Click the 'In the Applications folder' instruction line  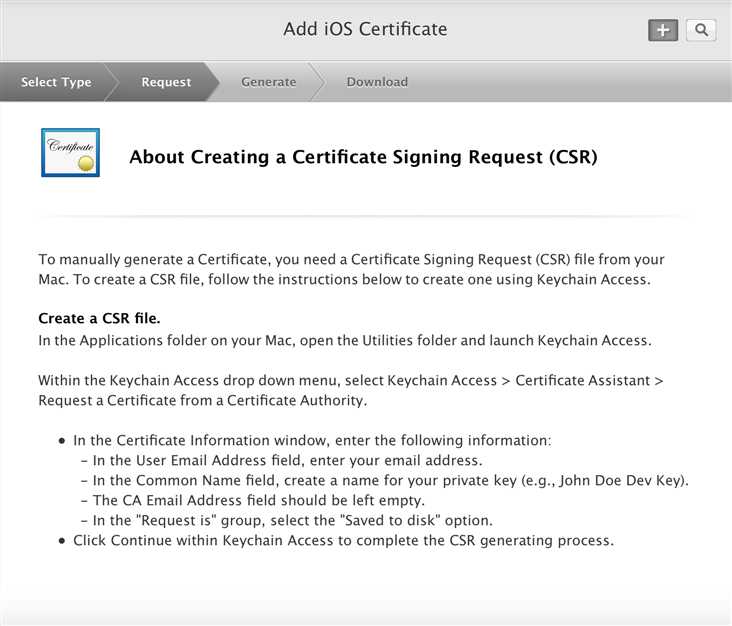[x=345, y=341]
